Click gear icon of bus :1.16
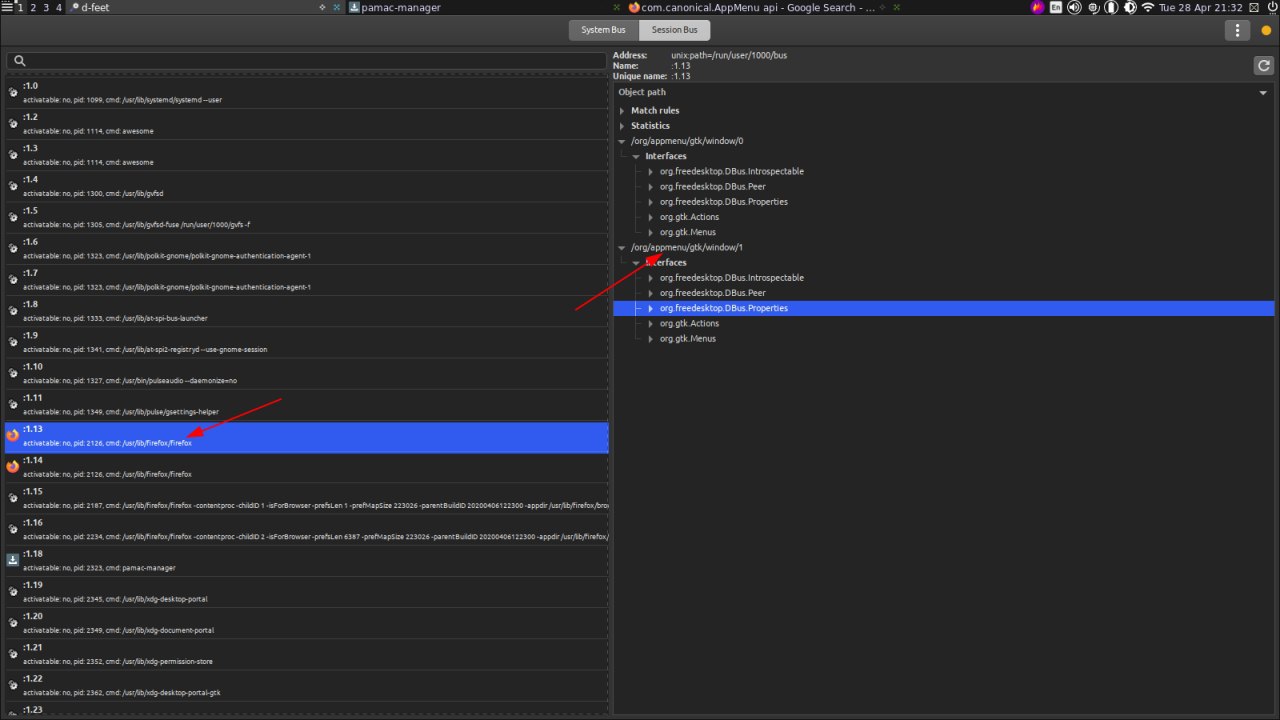This screenshot has height=720, width=1280. pyautogui.click(x=13, y=529)
